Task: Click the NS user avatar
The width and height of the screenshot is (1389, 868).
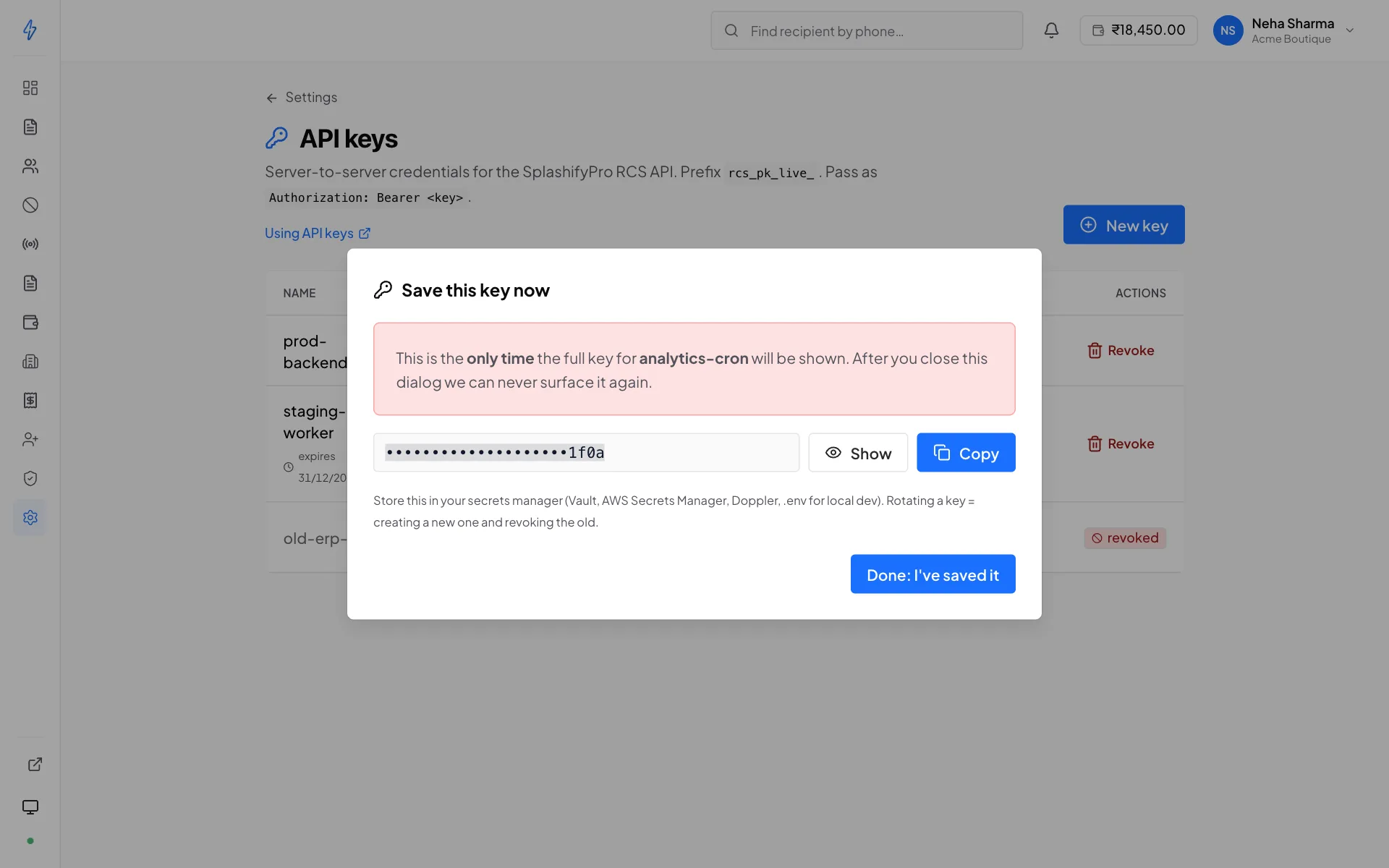Action: click(1228, 30)
